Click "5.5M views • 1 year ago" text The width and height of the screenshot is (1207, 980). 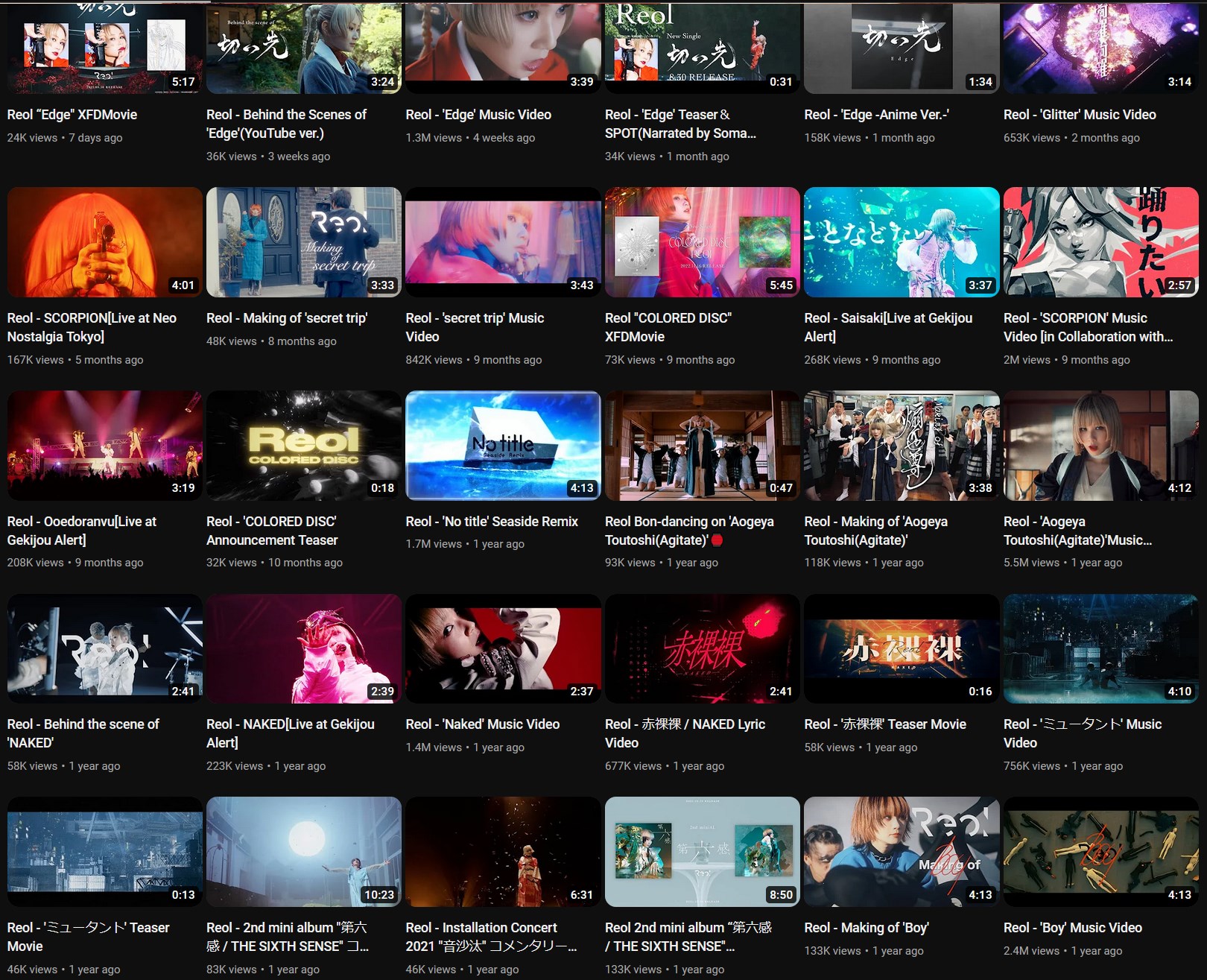1062,563
